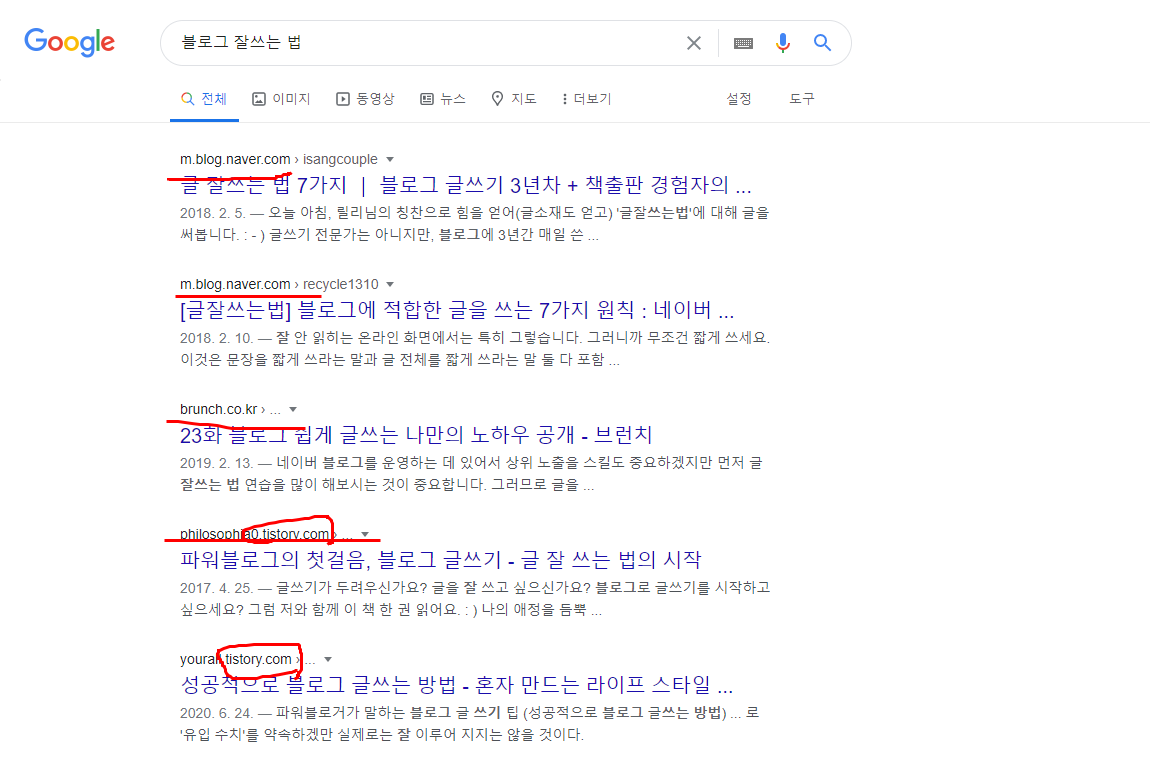Click the Google logo
This screenshot has height=772, width=1150.
point(70,43)
